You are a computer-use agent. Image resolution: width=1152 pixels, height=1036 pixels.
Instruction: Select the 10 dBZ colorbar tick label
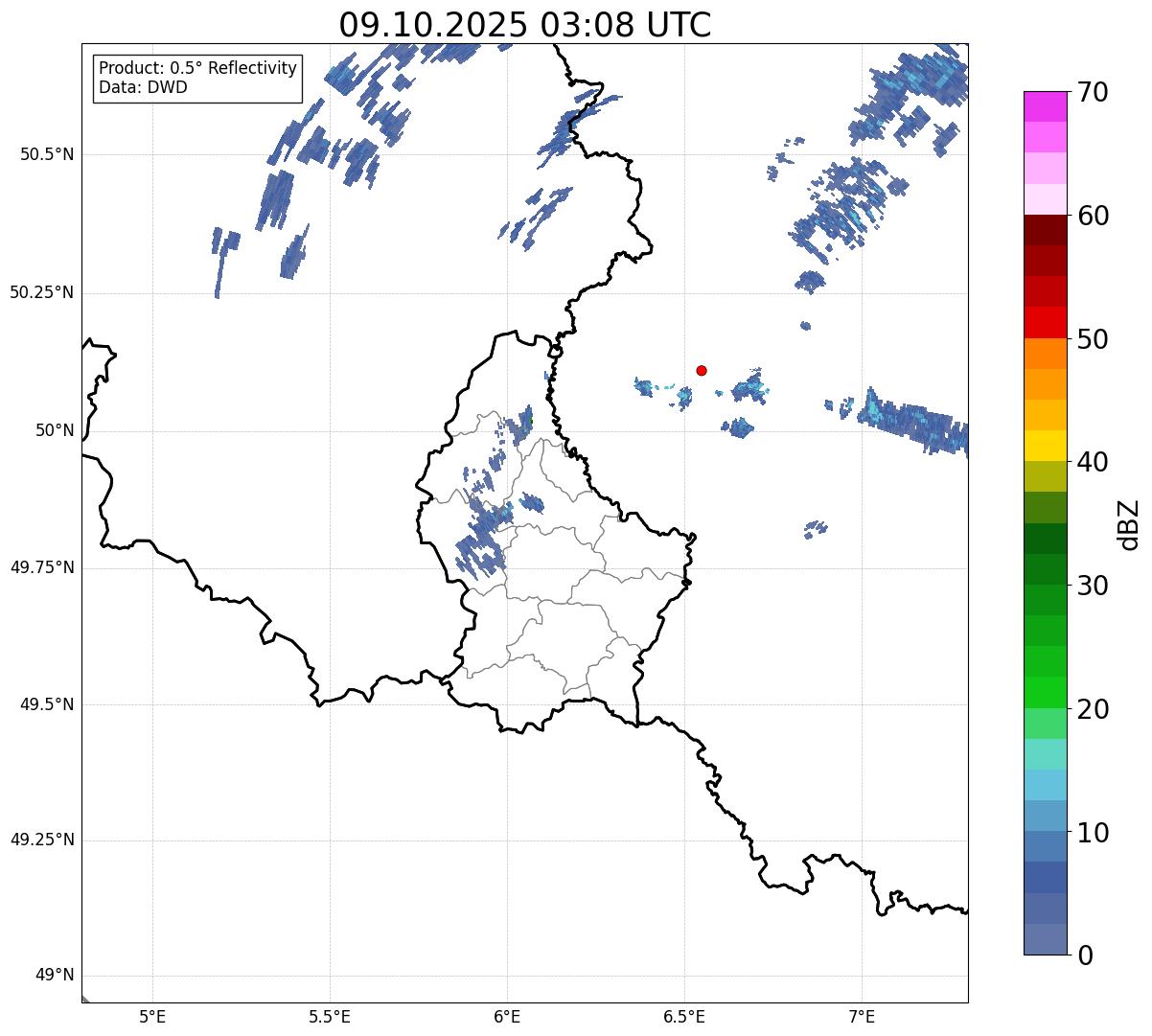(1093, 832)
